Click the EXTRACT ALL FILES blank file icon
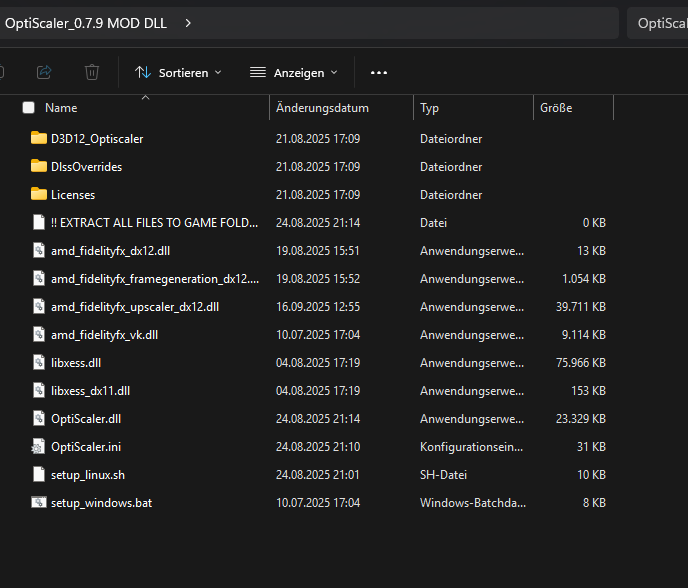Viewport: 688px width, 588px height. pos(39,222)
